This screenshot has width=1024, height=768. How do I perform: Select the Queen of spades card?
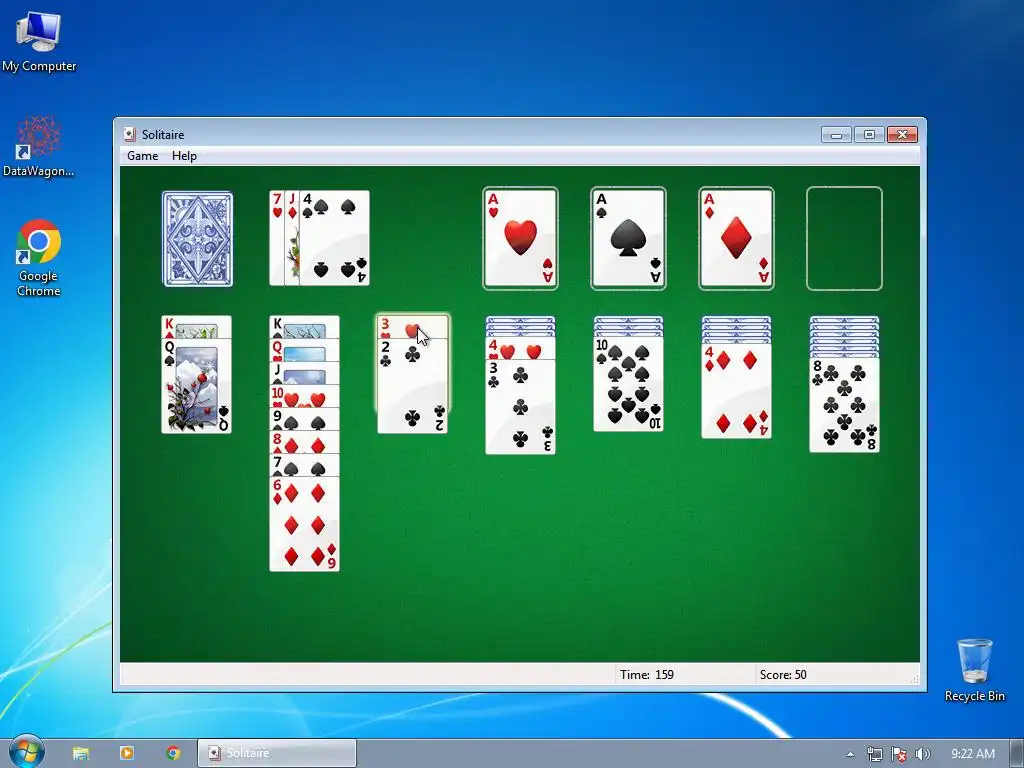click(x=197, y=385)
